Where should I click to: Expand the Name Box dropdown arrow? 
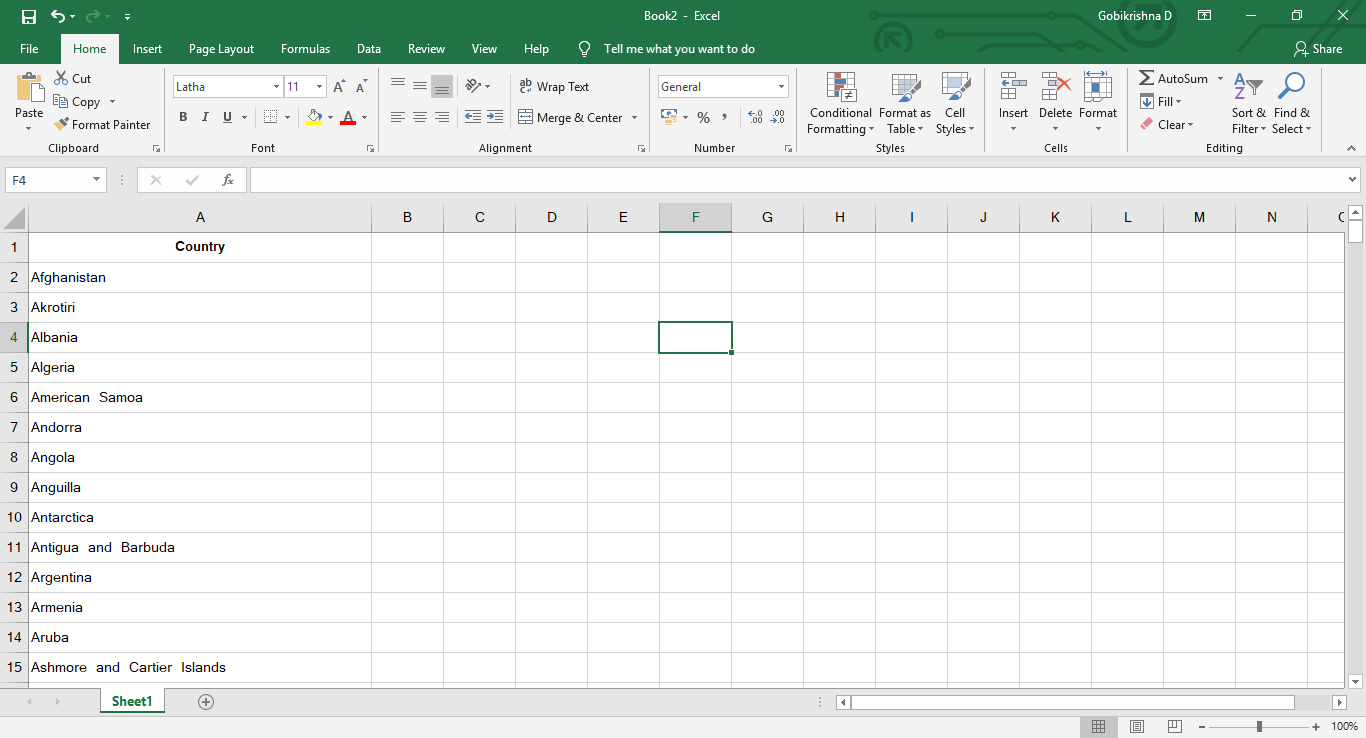97,180
